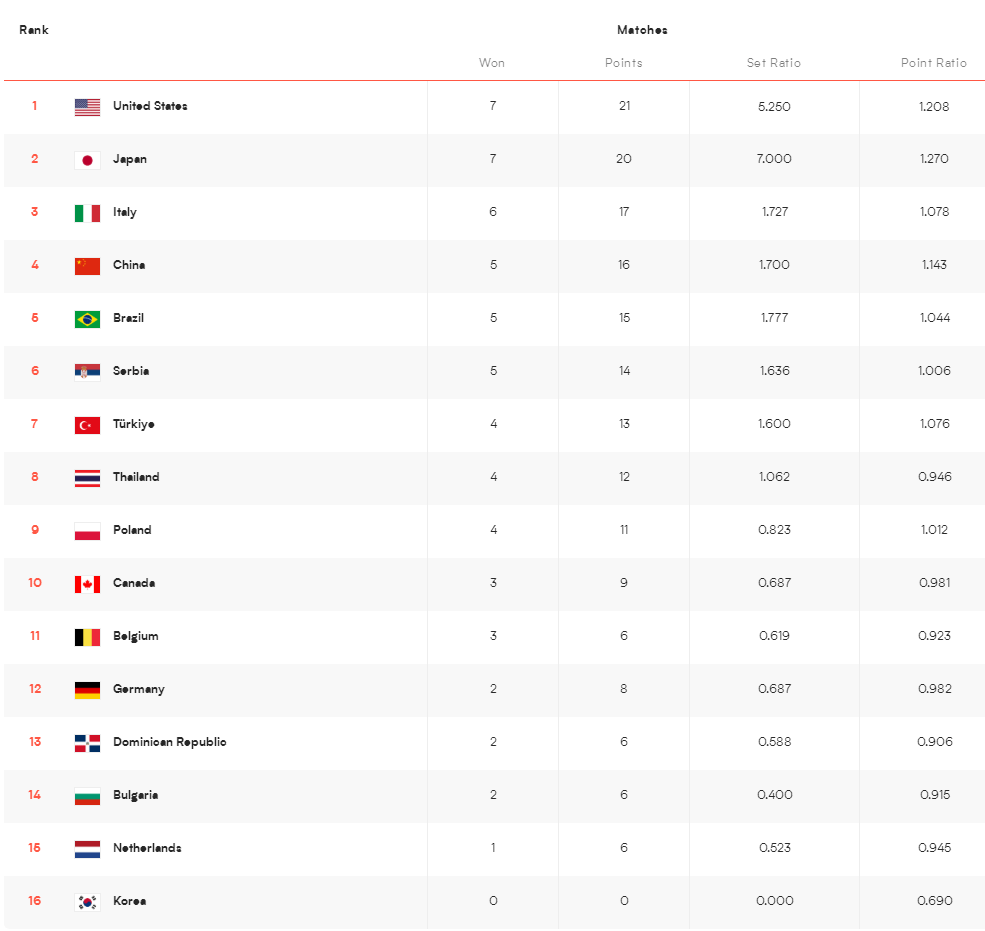Sort by the Point Ratio column header
Viewport: 985px width, 931px height.
(x=933, y=63)
